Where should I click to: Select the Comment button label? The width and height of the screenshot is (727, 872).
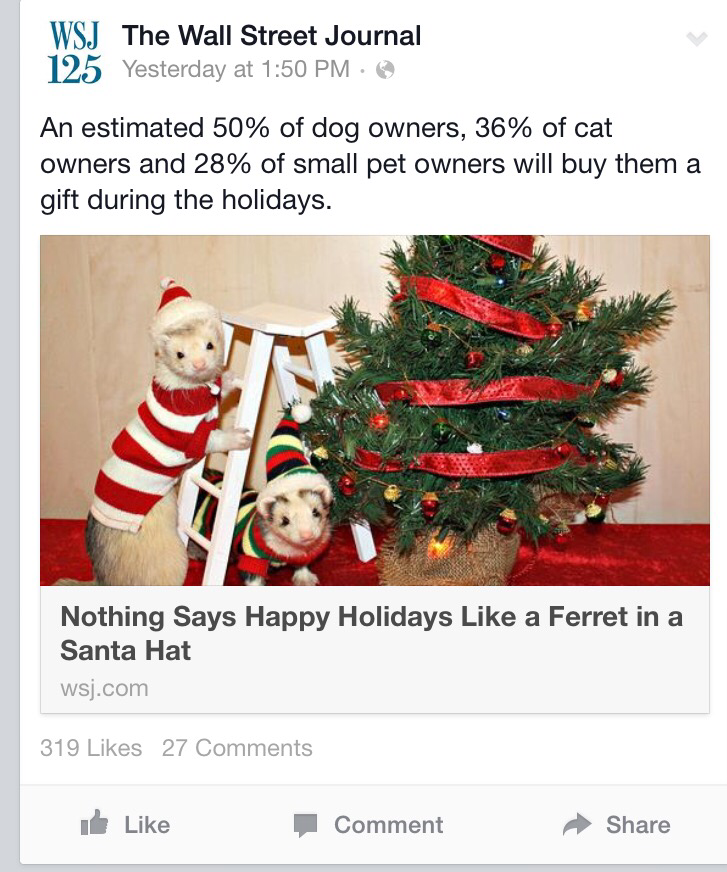[x=388, y=825]
